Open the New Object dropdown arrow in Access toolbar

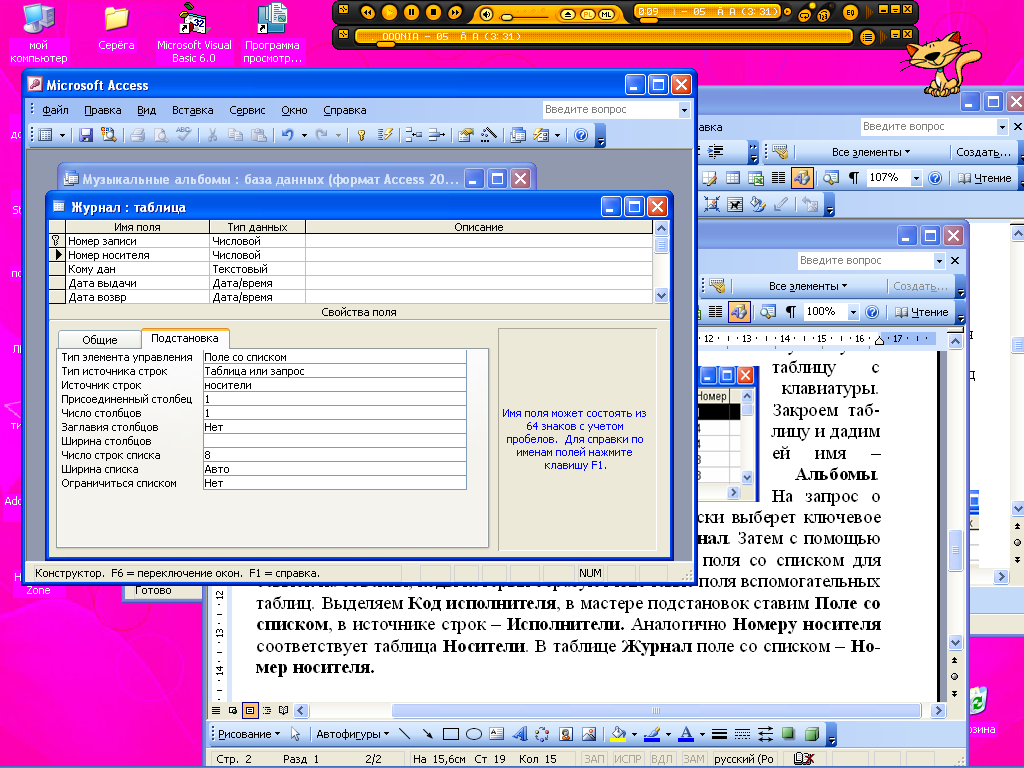557,135
